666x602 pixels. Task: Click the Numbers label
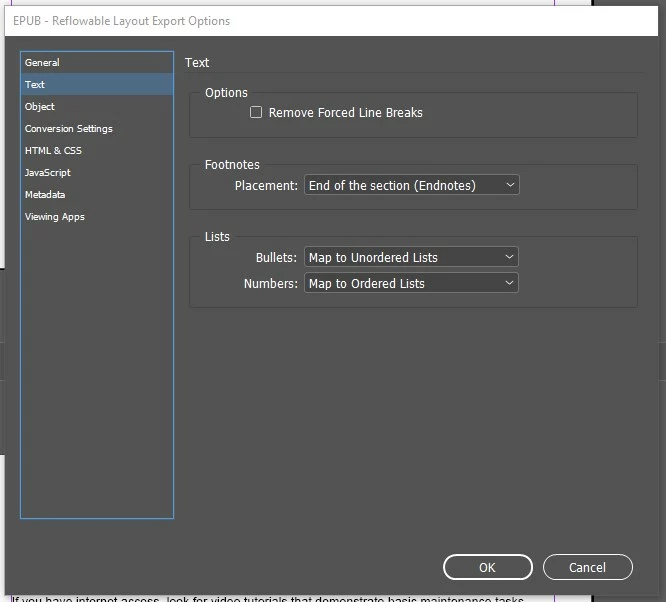pyautogui.click(x=271, y=283)
